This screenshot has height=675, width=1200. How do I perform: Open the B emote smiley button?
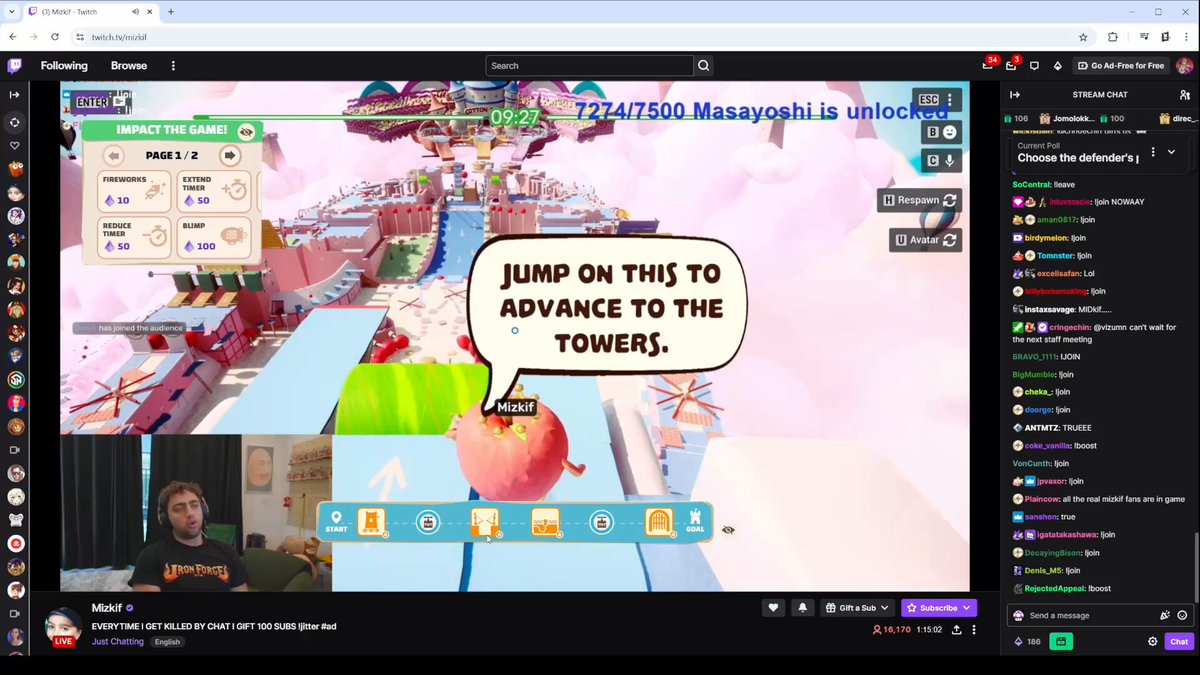pos(941,132)
